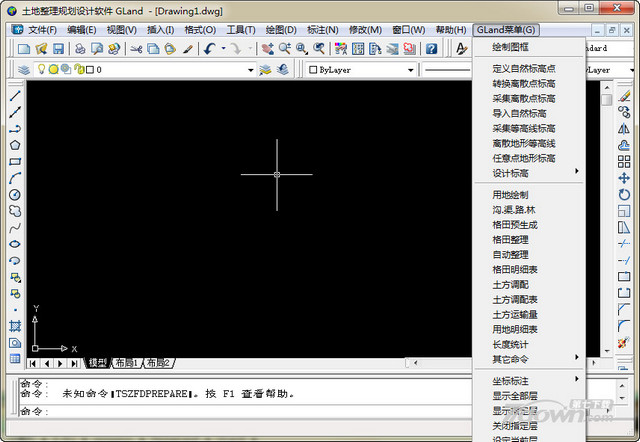Open the 编辑(E) menu
The image size is (640, 442).
[x=82, y=30]
